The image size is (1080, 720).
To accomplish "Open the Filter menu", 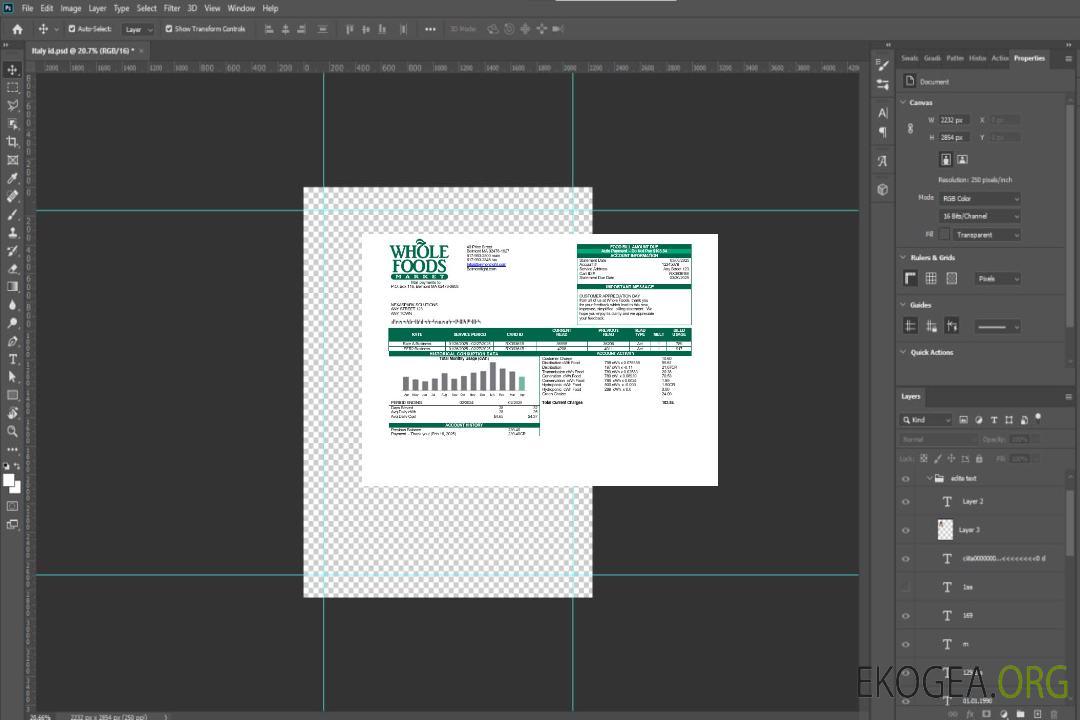I will click(x=172, y=8).
